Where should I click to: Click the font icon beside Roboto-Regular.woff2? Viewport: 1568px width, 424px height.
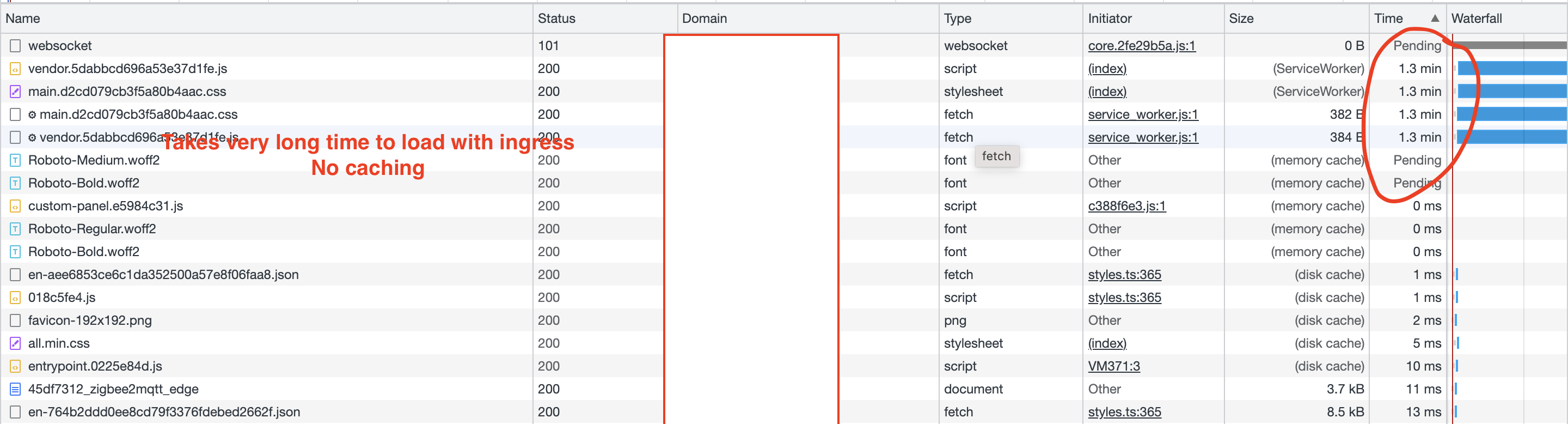click(x=15, y=229)
